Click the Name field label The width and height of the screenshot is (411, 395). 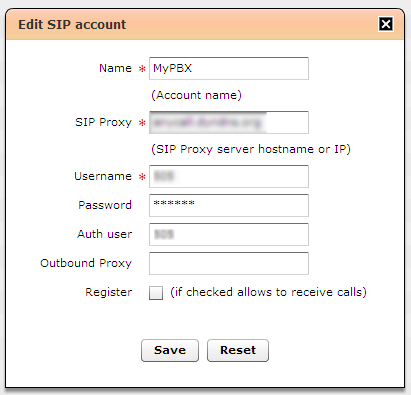(x=115, y=68)
